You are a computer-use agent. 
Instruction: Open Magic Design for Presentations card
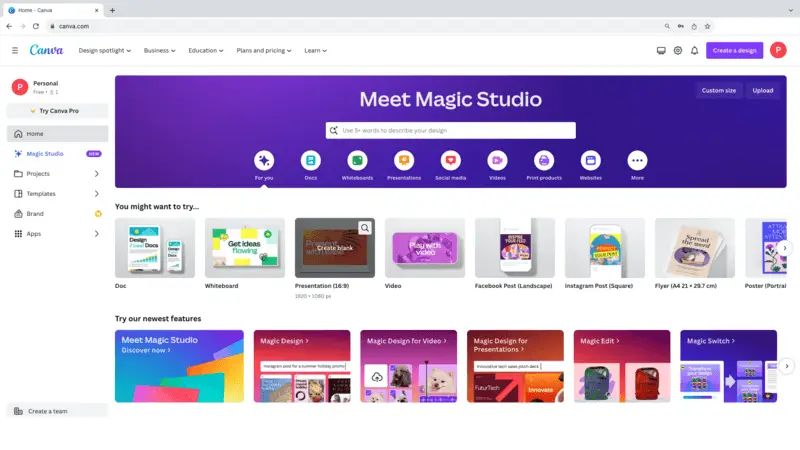pyautogui.click(x=515, y=366)
